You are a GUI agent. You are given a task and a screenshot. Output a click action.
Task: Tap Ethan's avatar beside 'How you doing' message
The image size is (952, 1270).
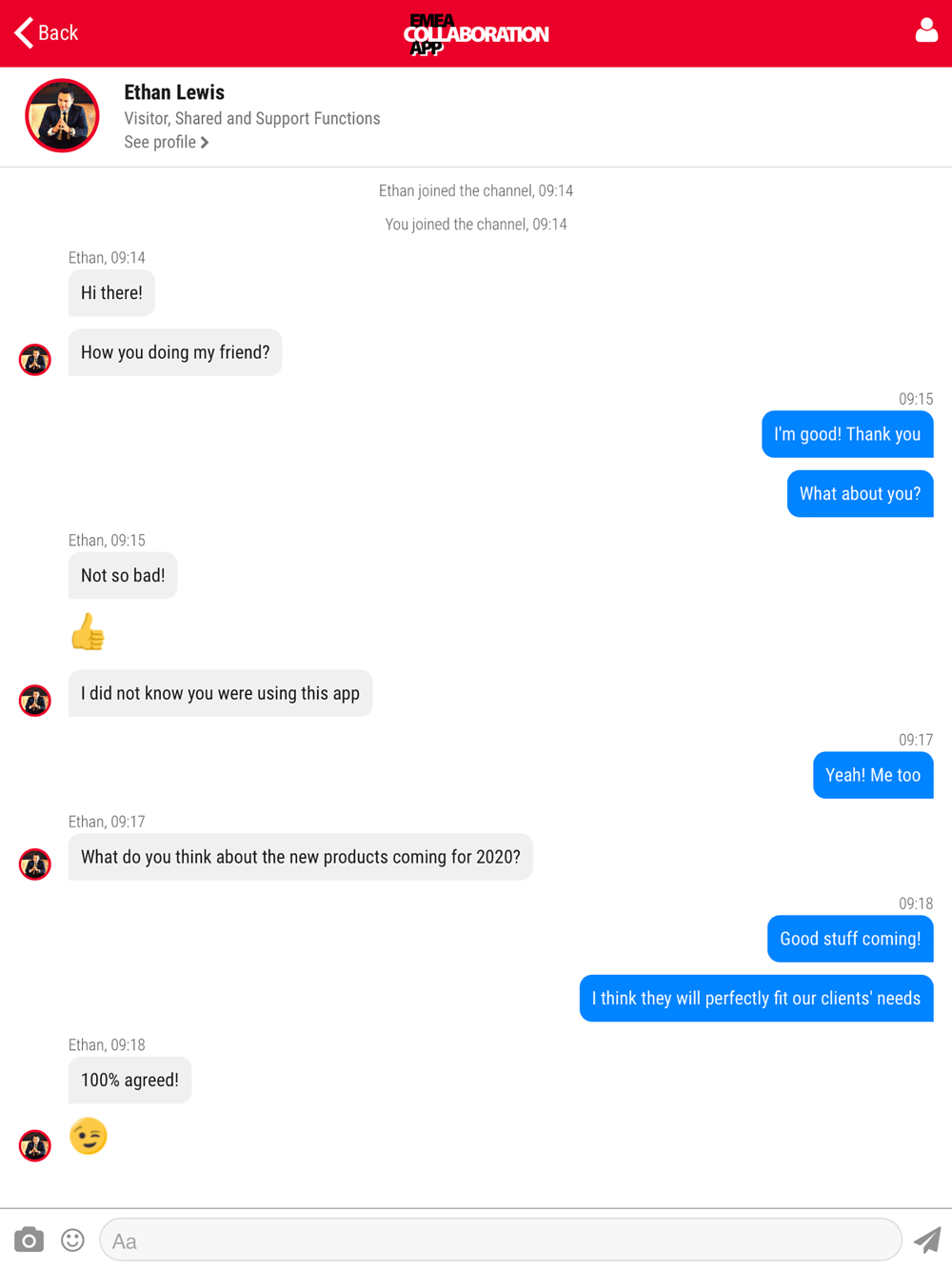[35, 360]
